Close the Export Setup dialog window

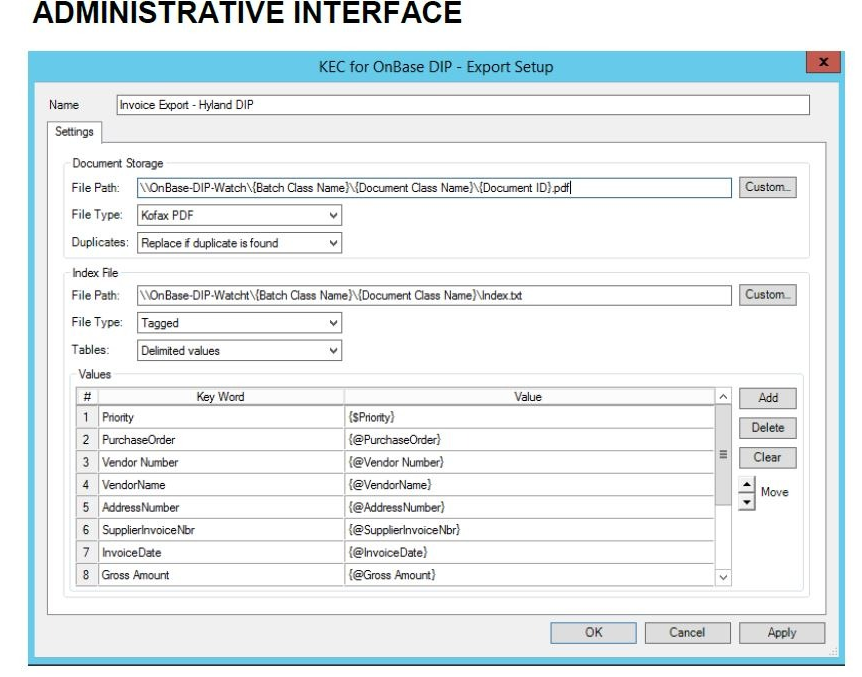[x=822, y=62]
